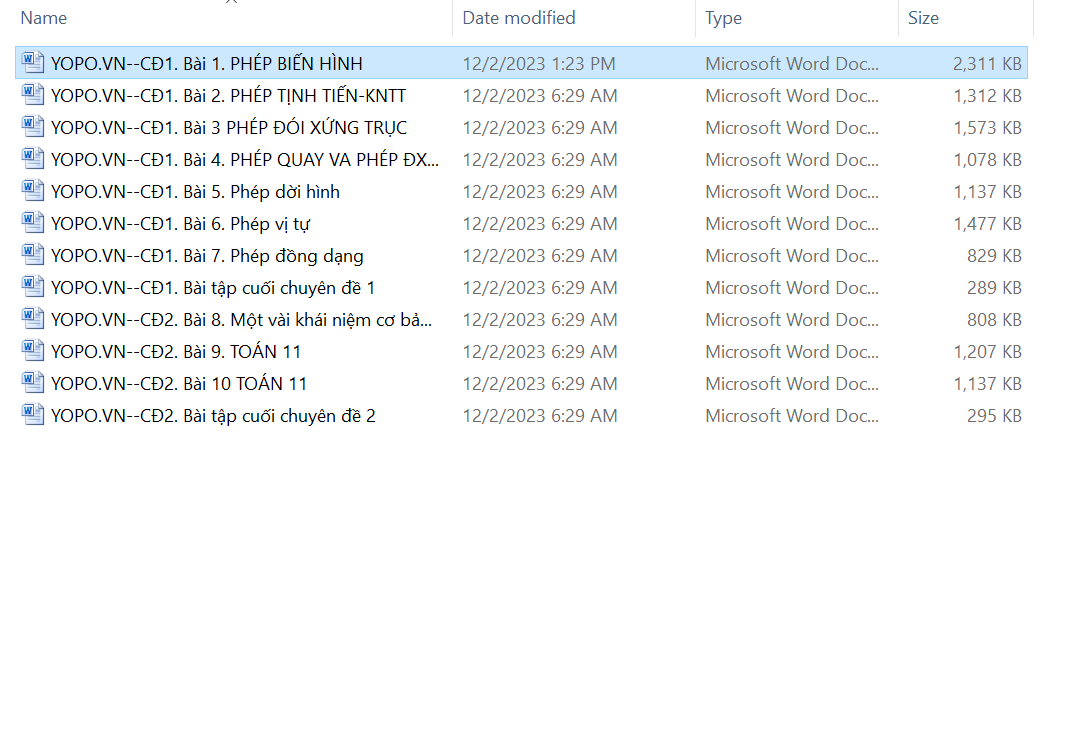The image size is (1080, 730).
Task: Click Word icon of Bài 1. PHÉP BIẾN HÌNH
Action: tap(33, 63)
